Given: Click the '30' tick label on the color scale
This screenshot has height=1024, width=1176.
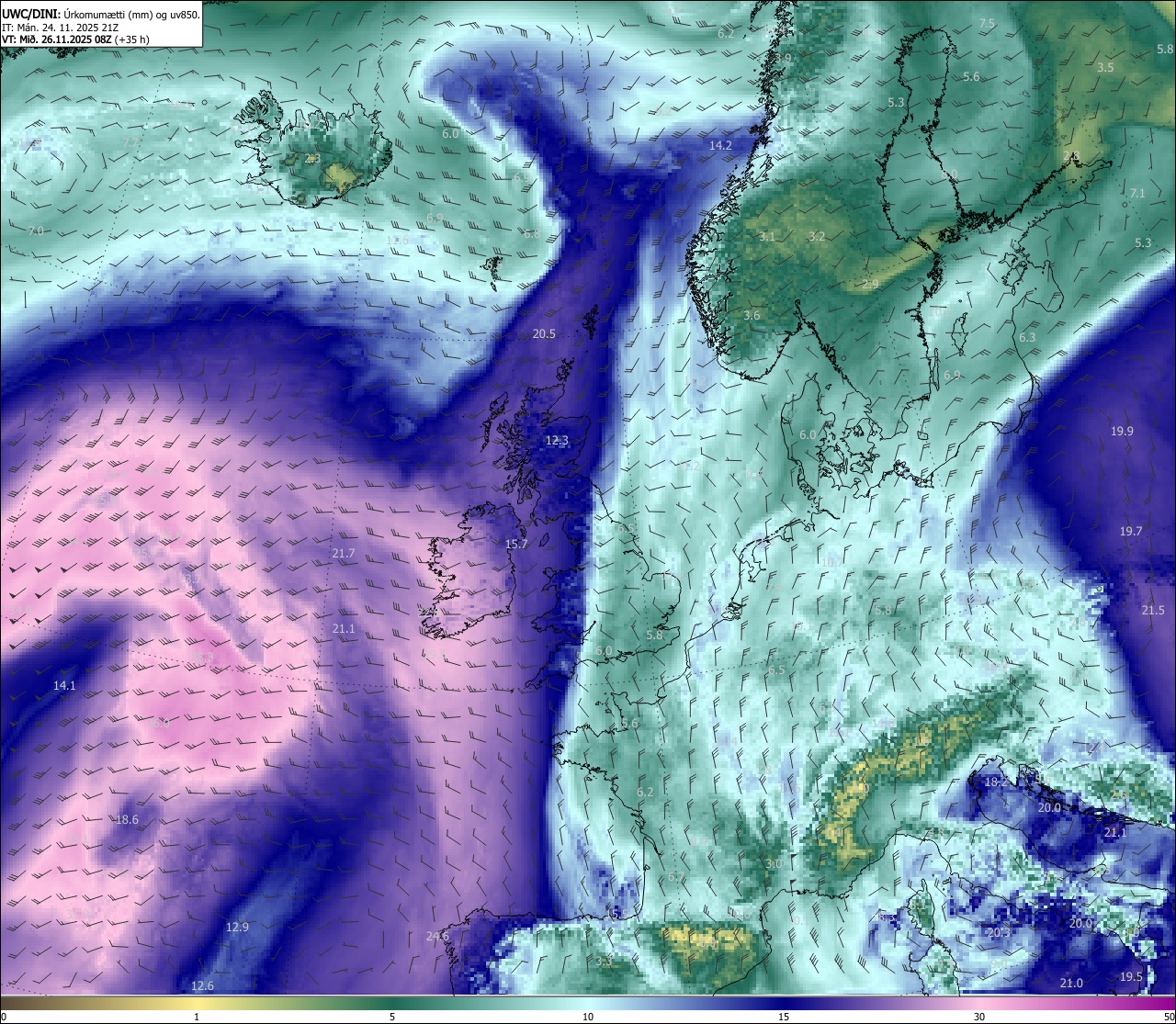Looking at the screenshot, I should (x=979, y=1016).
